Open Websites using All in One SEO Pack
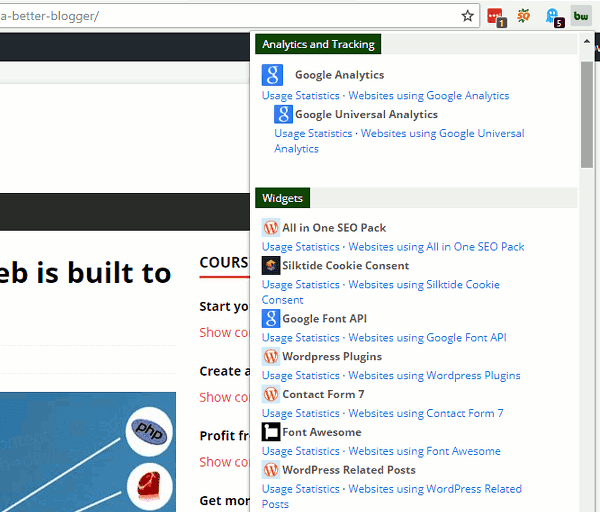The width and height of the screenshot is (600, 512). tap(436, 247)
